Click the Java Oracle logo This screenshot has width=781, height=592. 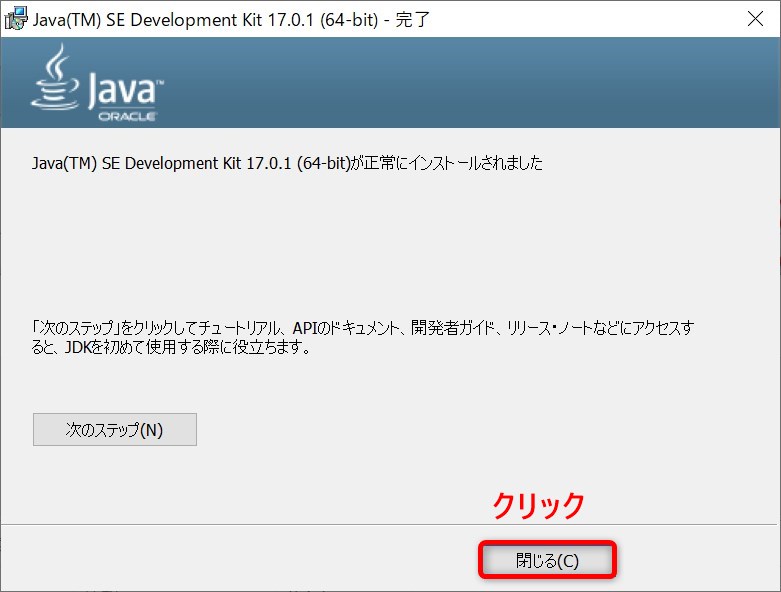click(97, 83)
